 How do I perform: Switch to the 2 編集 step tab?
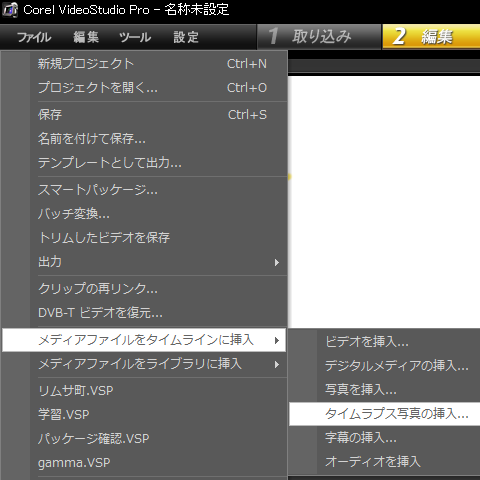431,37
